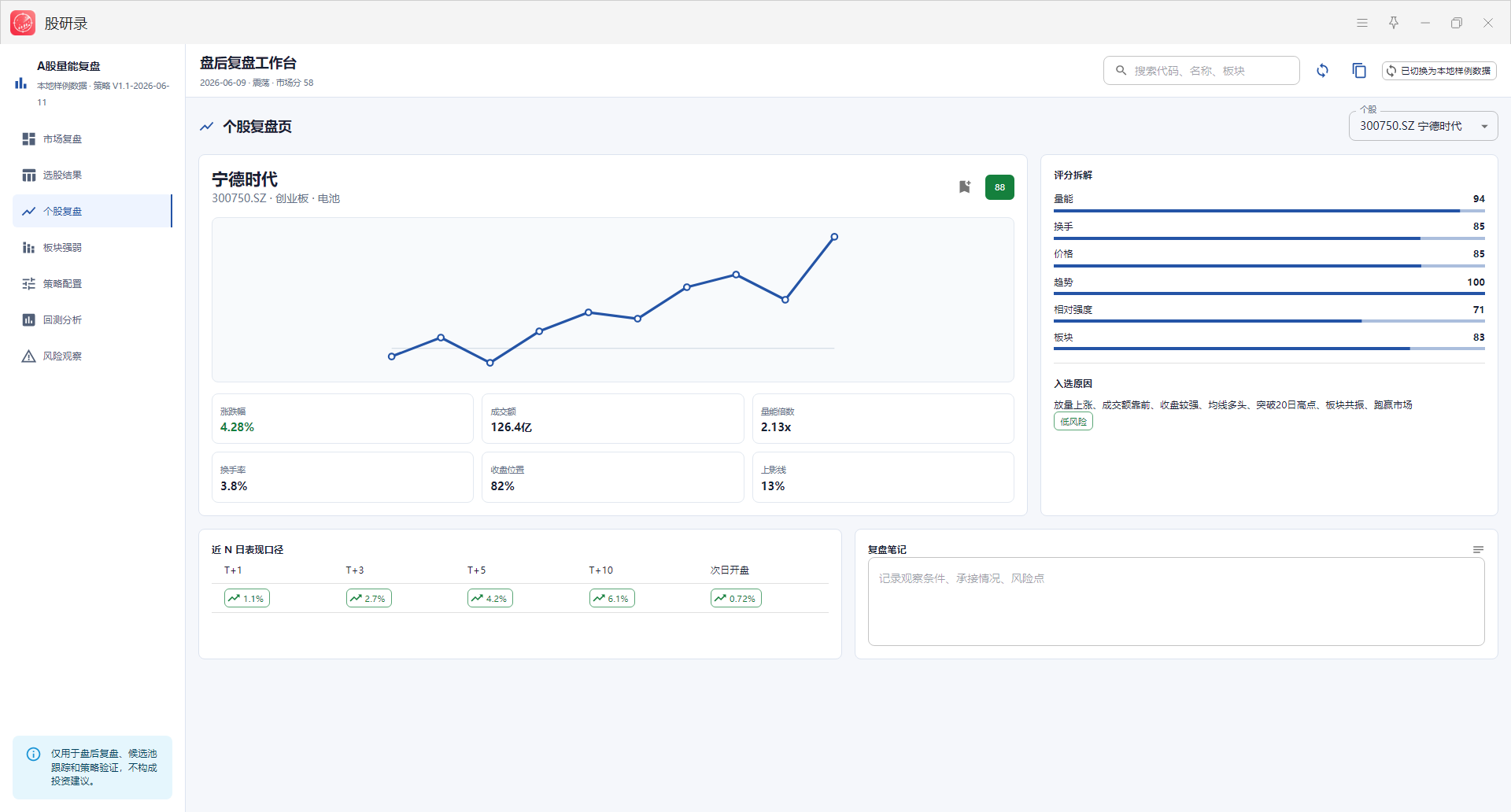This screenshot has width=1511, height=812.
Task: Click the green 88 score badge
Action: (999, 187)
